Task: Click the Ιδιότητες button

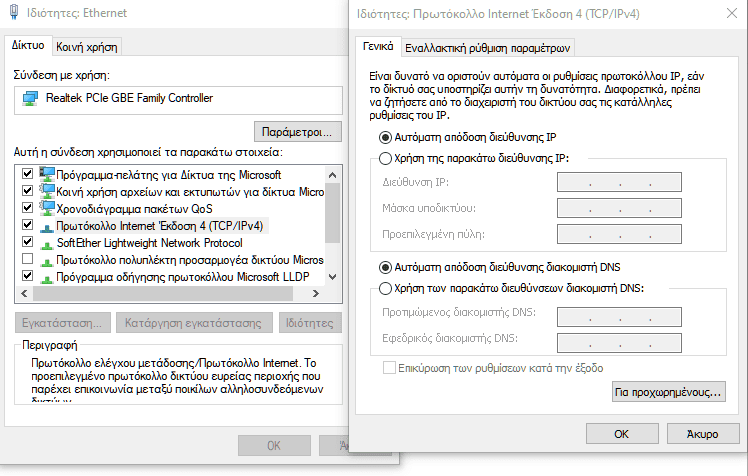Action: pos(310,323)
